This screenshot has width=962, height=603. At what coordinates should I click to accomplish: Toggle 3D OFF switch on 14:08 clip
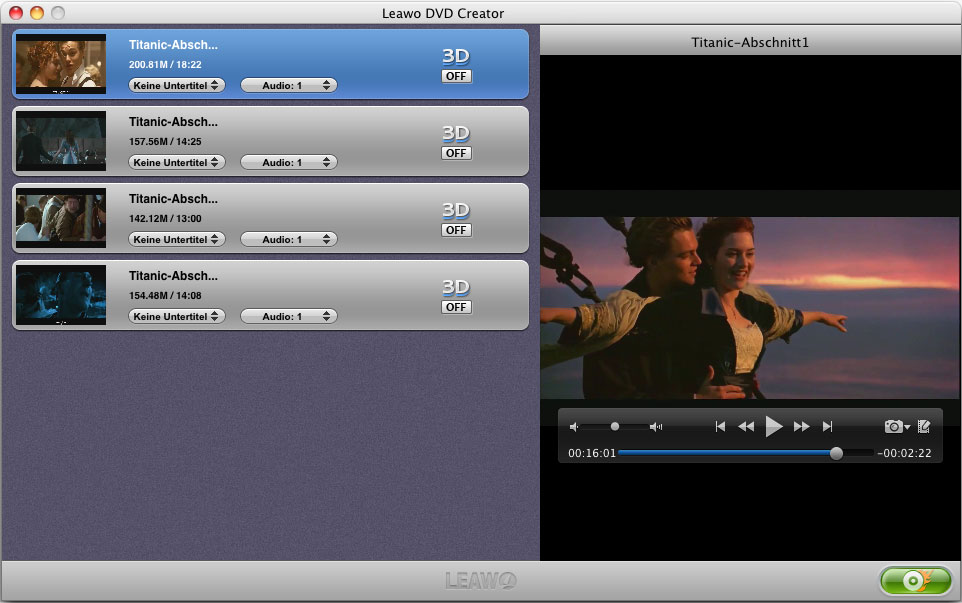456,307
